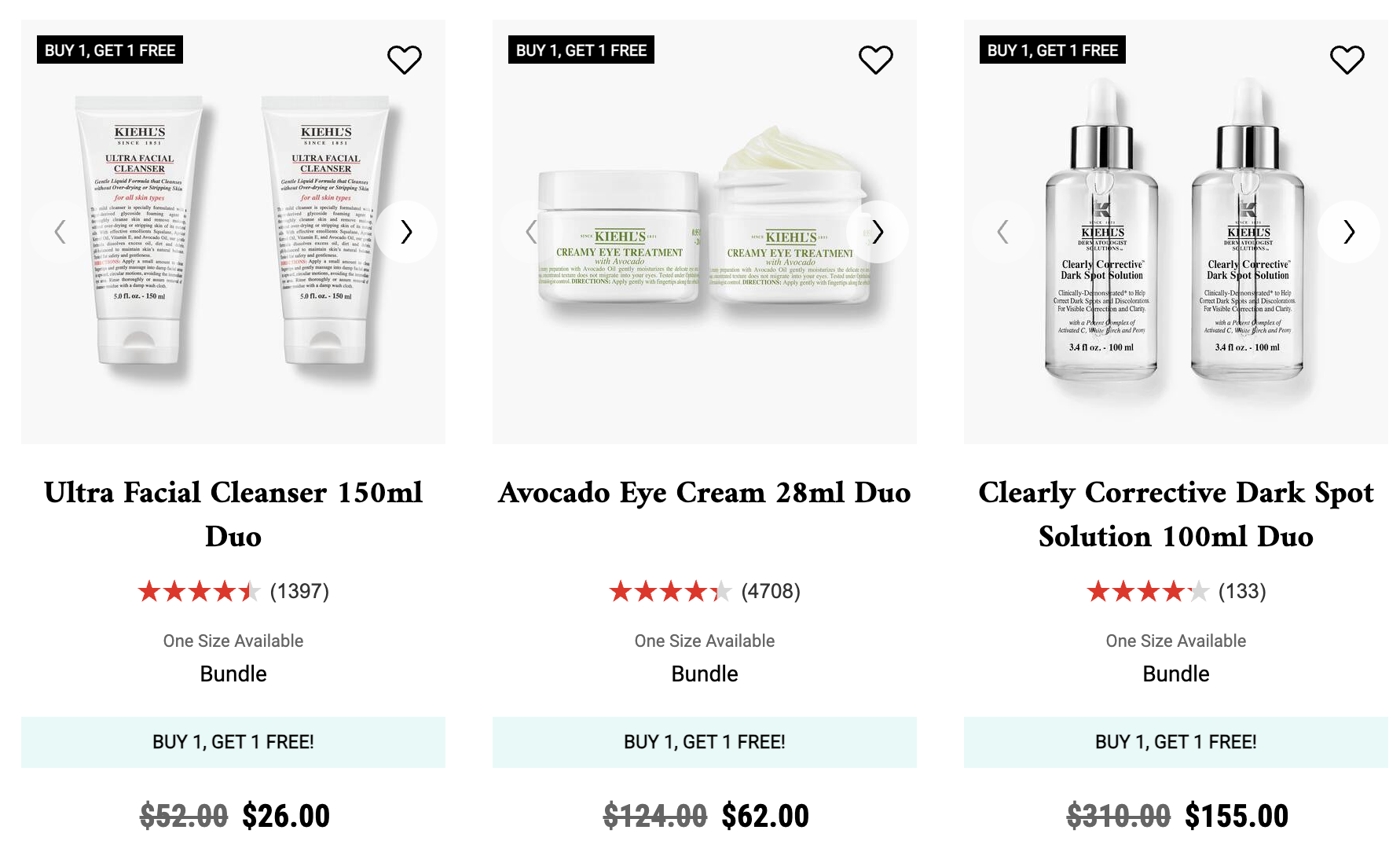Screen dimensions: 1400x841
Task: Favorite the Avocado Eye Cream Duo heart
Action: click(876, 60)
